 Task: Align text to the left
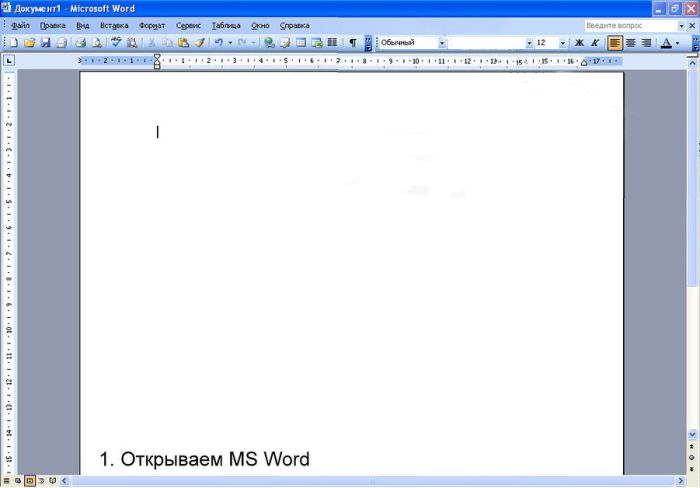pos(615,43)
